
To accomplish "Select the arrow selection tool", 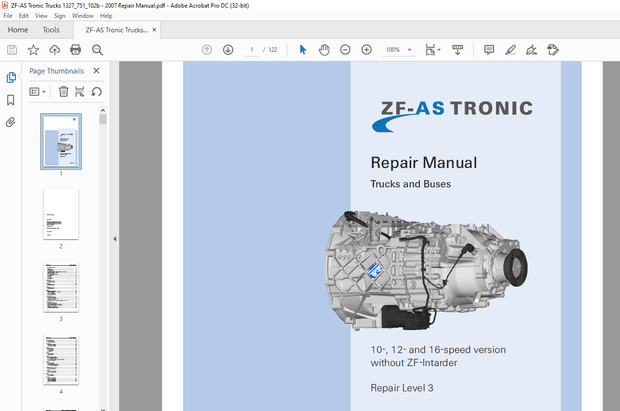I will (303, 50).
